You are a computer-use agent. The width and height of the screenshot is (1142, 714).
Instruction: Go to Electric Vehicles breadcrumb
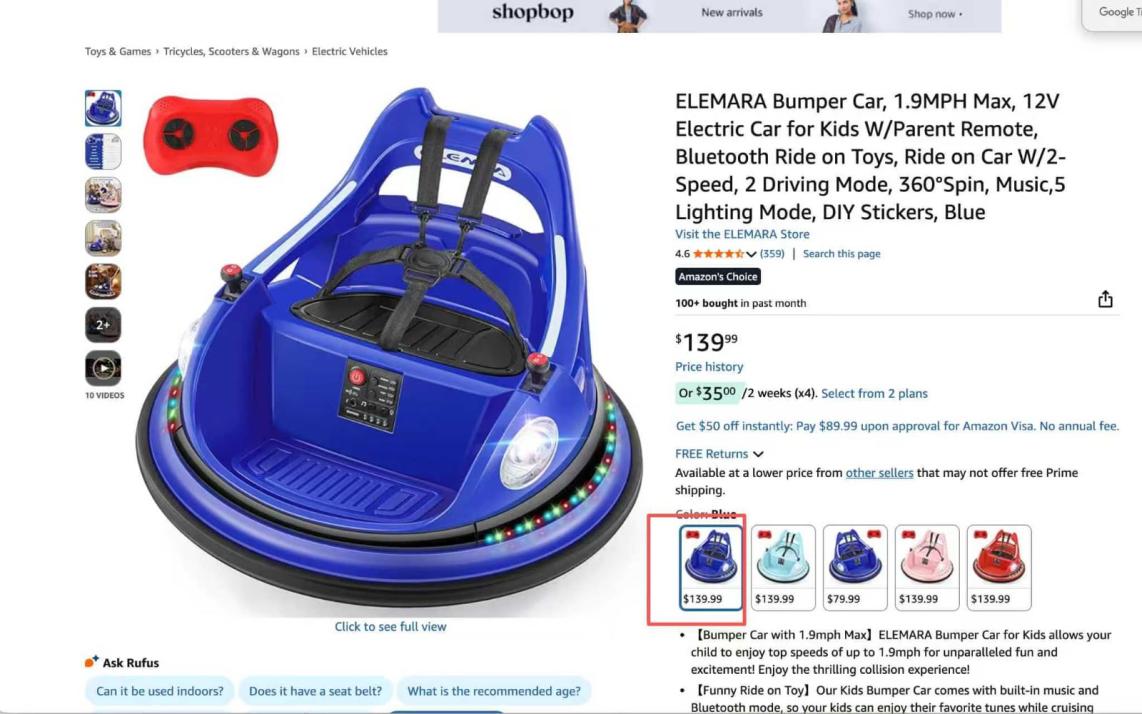coord(350,52)
